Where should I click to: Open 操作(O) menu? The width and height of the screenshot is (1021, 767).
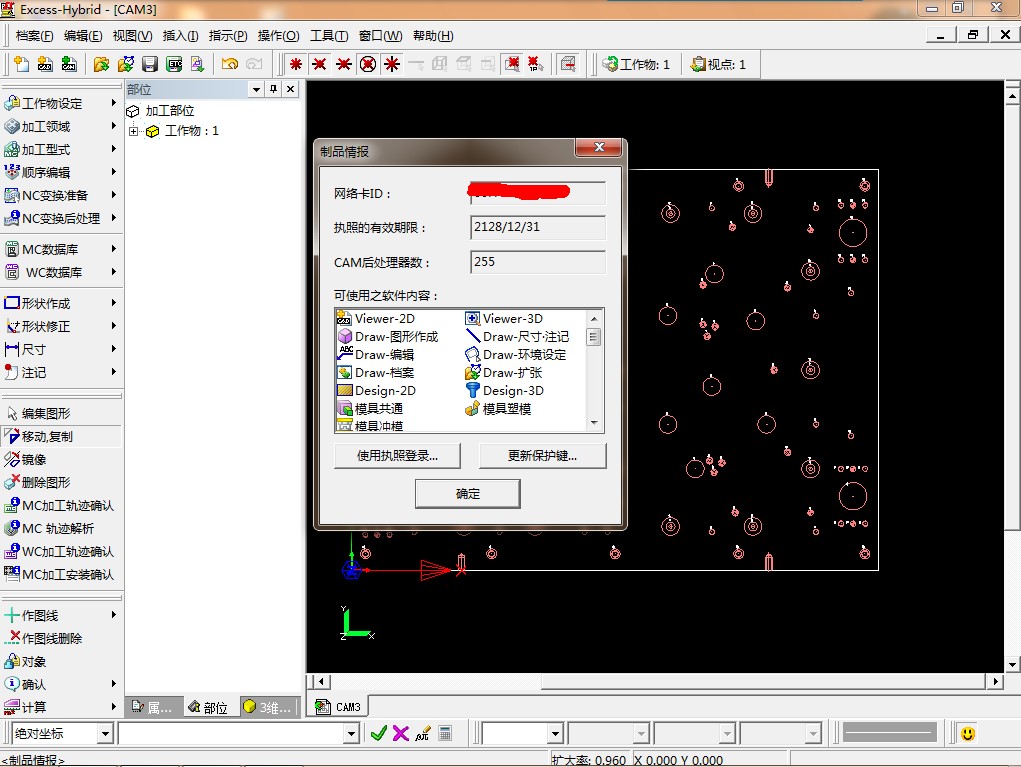point(278,36)
